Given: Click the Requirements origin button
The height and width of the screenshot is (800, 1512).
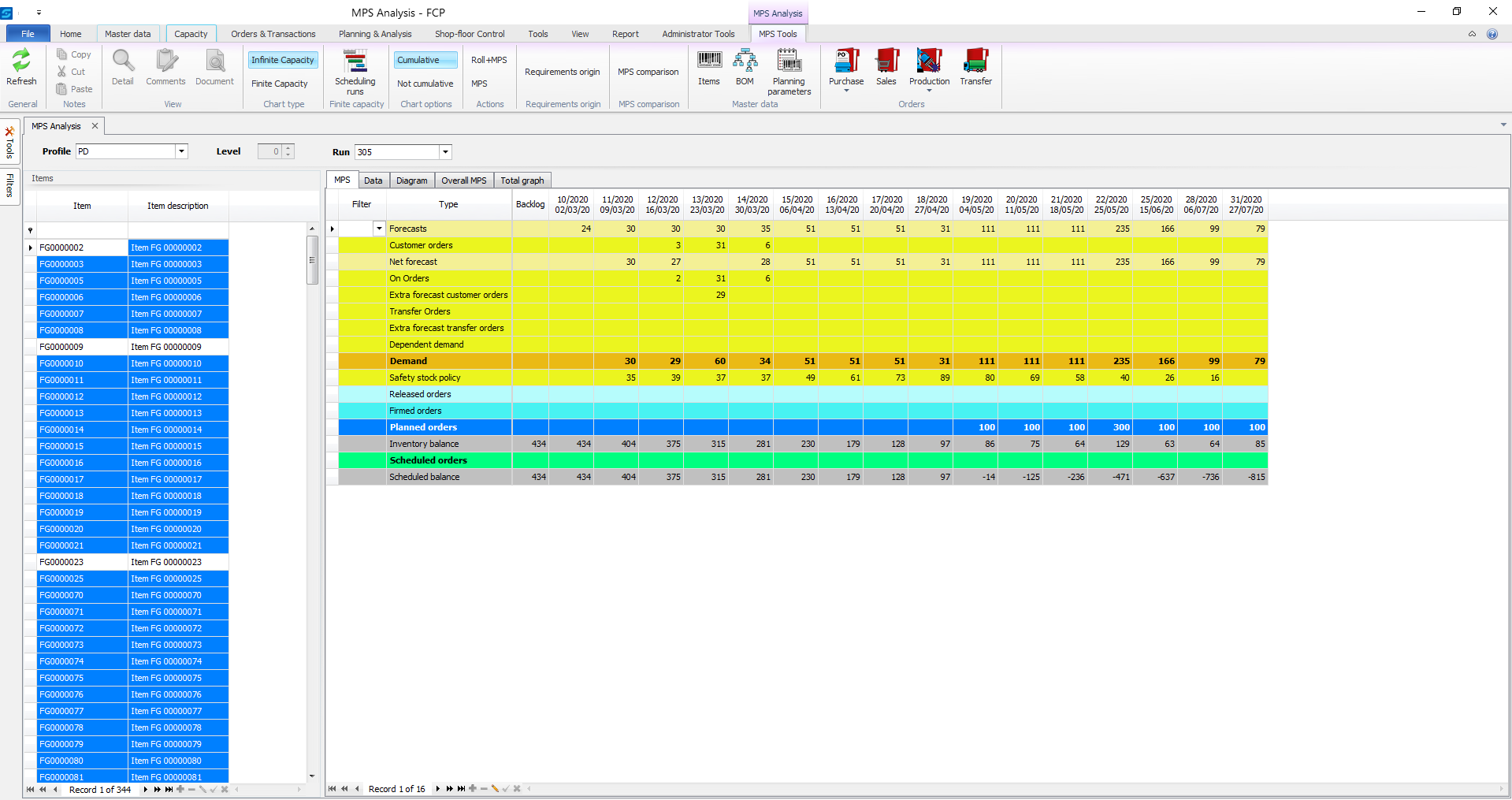Looking at the screenshot, I should point(563,72).
